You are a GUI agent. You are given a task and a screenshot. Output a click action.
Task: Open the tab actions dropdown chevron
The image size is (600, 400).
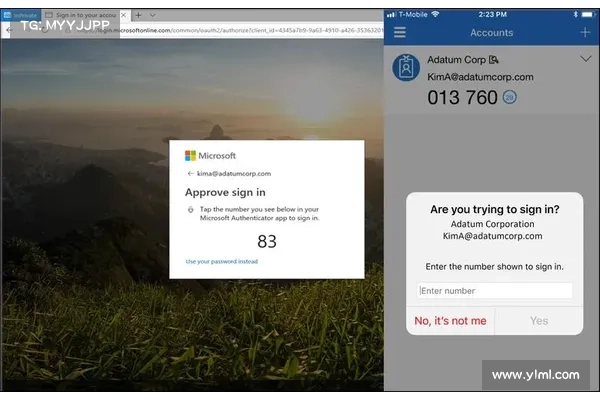(x=152, y=15)
